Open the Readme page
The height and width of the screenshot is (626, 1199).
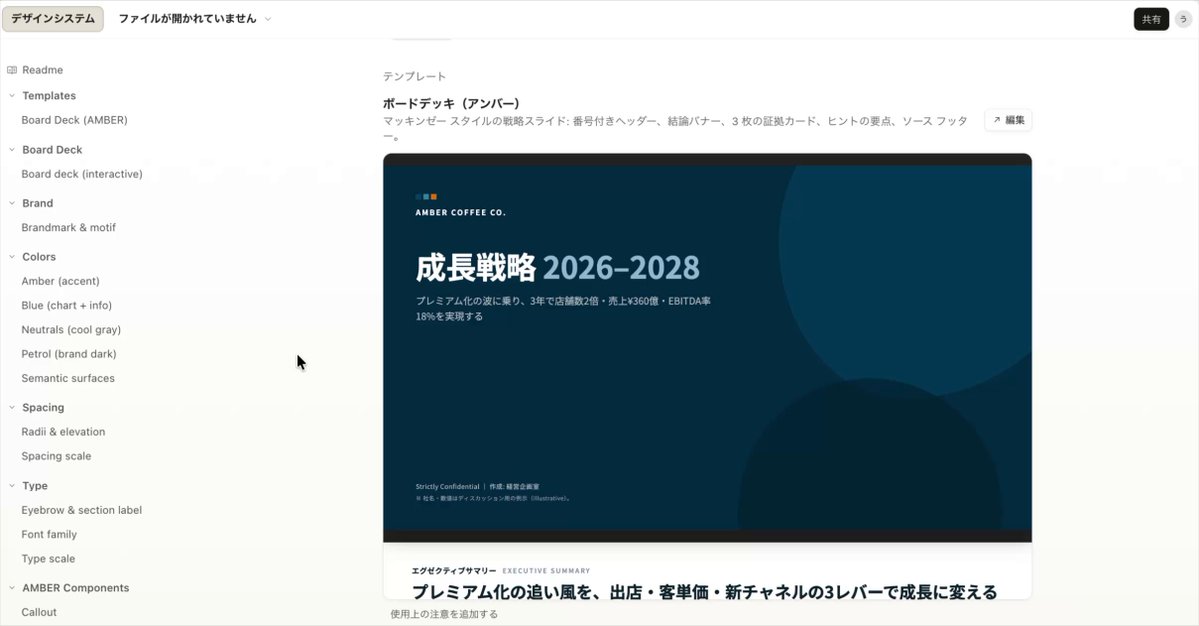pos(42,70)
